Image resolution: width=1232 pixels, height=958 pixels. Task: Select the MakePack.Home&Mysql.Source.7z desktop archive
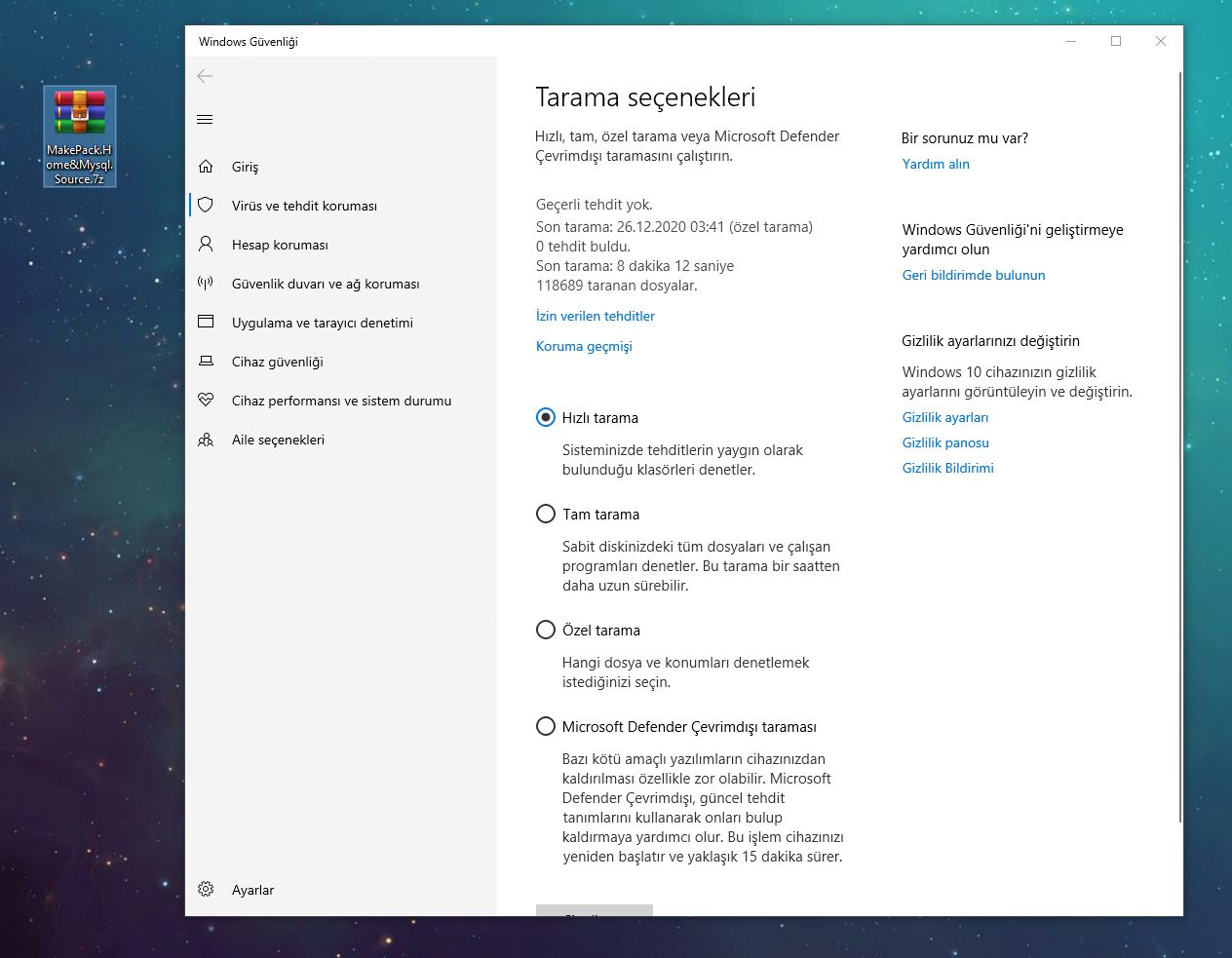(80, 136)
